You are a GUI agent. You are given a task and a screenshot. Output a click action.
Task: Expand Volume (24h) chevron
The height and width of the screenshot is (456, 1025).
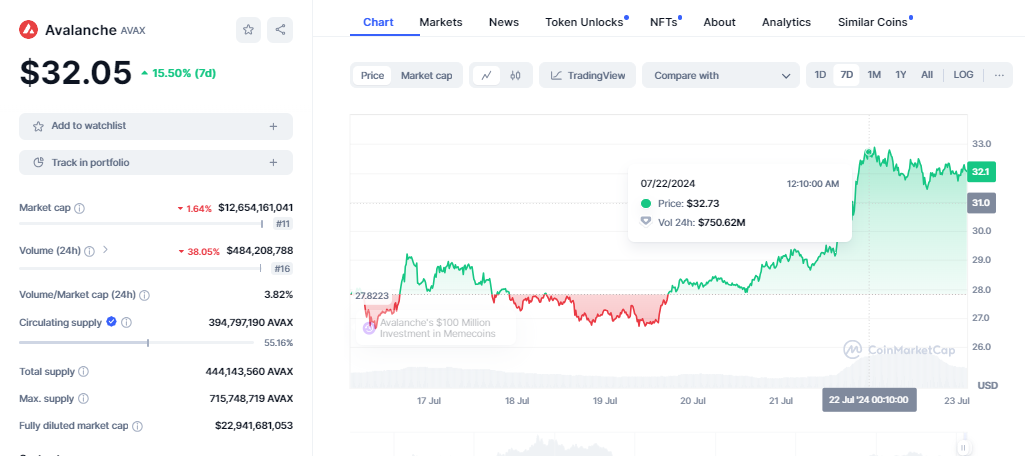[106, 250]
